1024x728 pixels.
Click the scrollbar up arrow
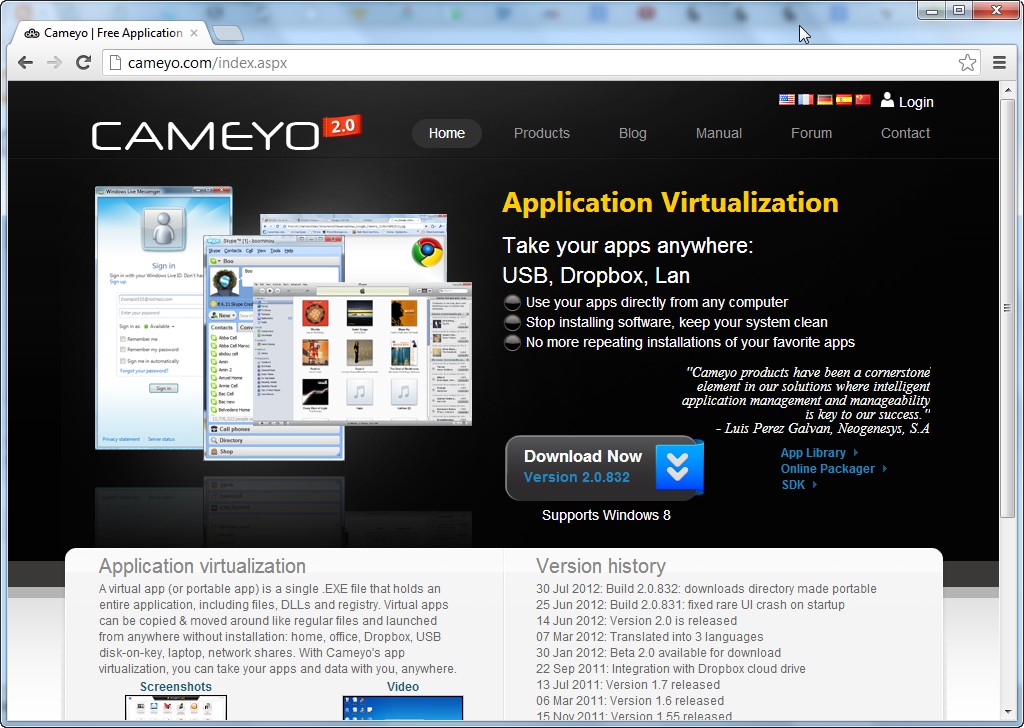1006,90
